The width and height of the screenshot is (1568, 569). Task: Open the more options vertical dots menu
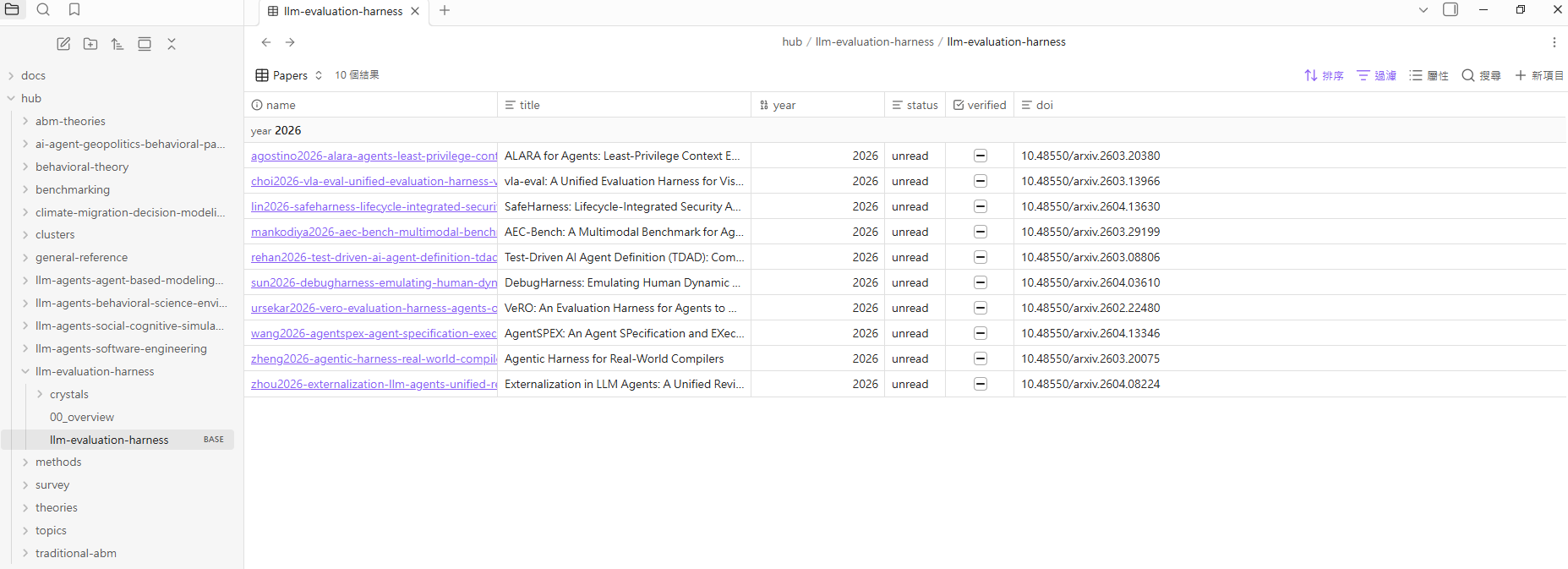click(1554, 41)
